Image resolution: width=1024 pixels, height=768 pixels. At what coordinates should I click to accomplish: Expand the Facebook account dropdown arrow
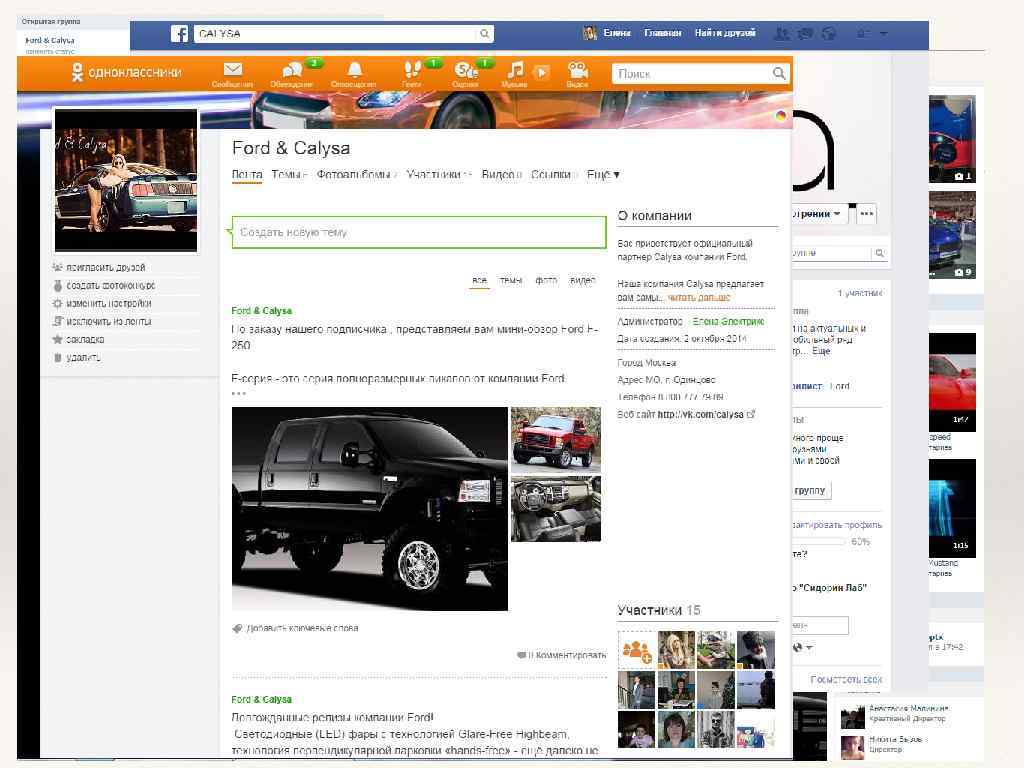(884, 33)
